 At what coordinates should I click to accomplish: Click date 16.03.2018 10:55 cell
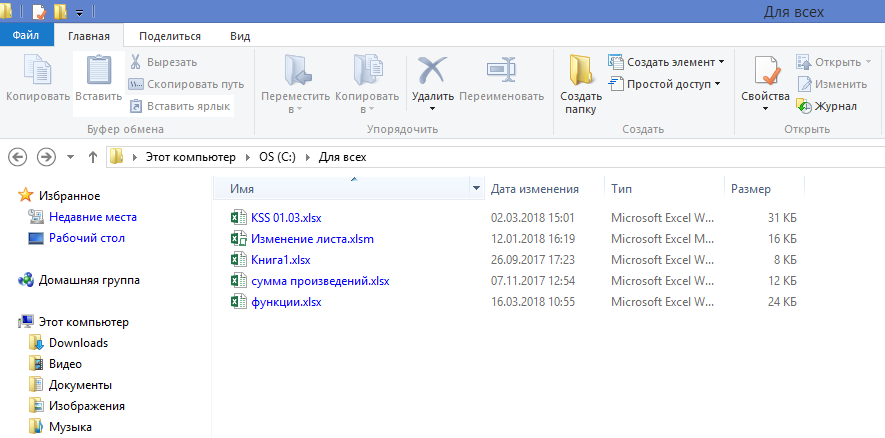pos(533,302)
